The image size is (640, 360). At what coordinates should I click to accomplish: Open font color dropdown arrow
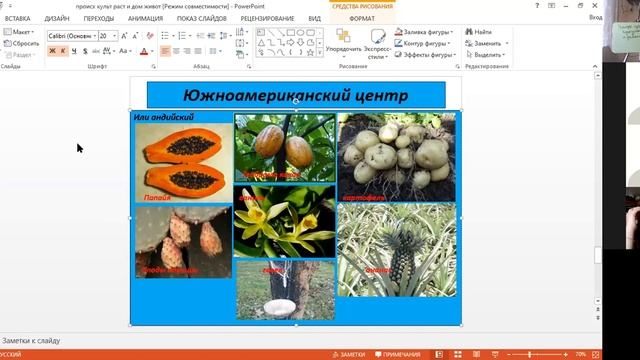pos(152,51)
